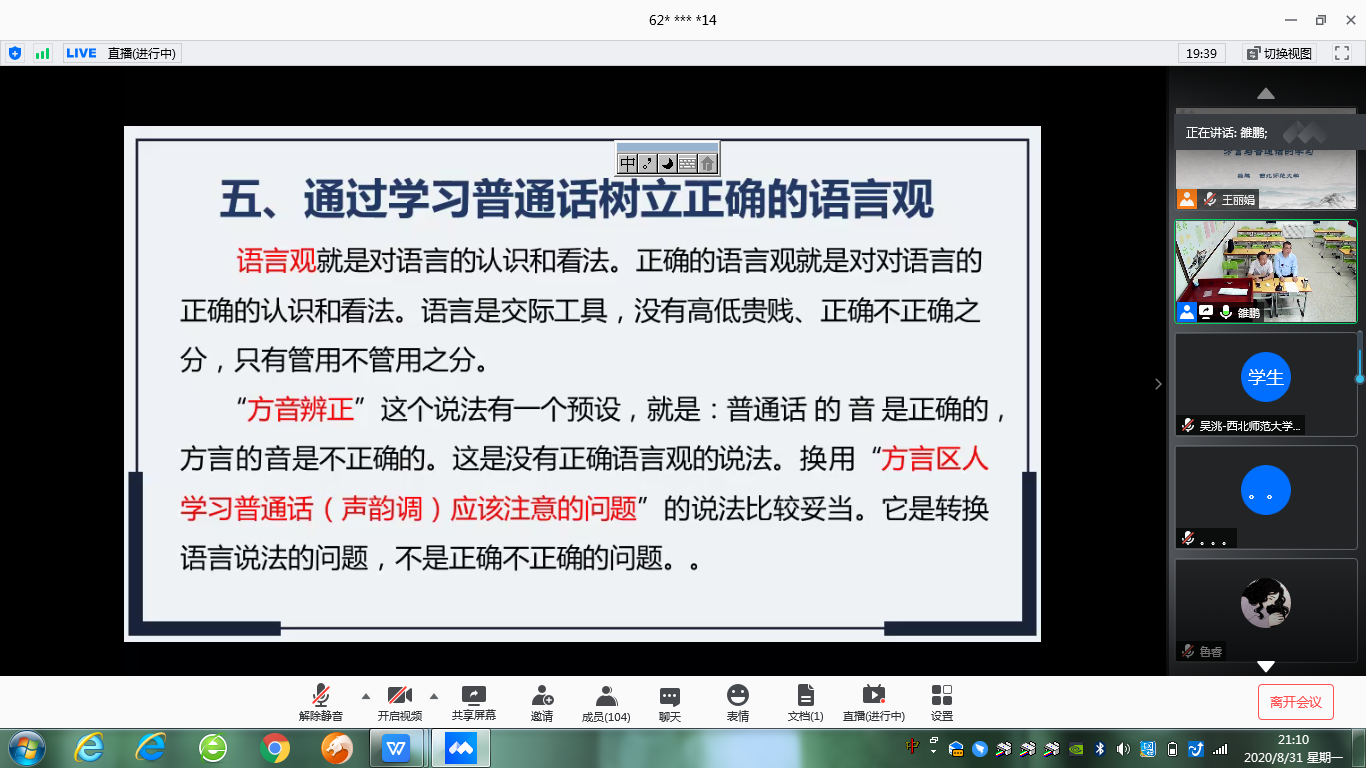The image size is (1366, 768).
Task: Open meeting Settings (设置)
Action: click(941, 696)
